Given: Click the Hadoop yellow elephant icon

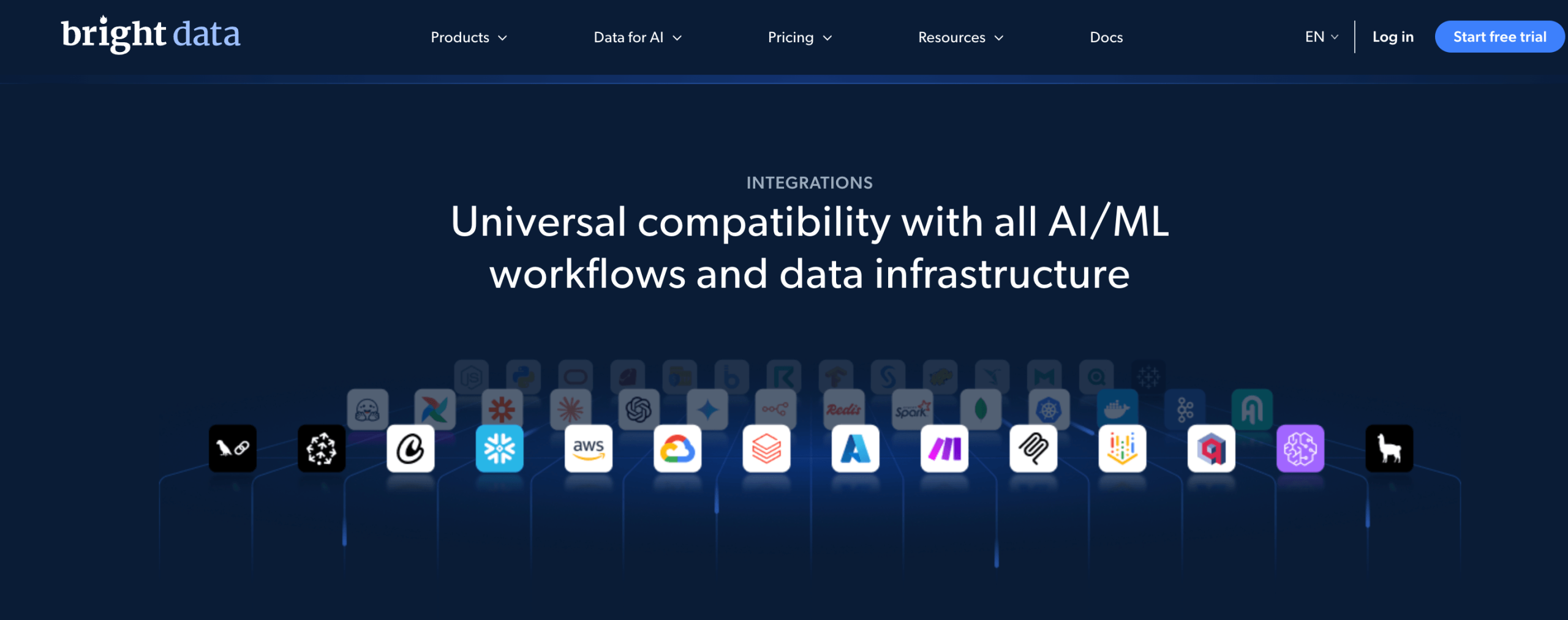Looking at the screenshot, I should click(940, 377).
